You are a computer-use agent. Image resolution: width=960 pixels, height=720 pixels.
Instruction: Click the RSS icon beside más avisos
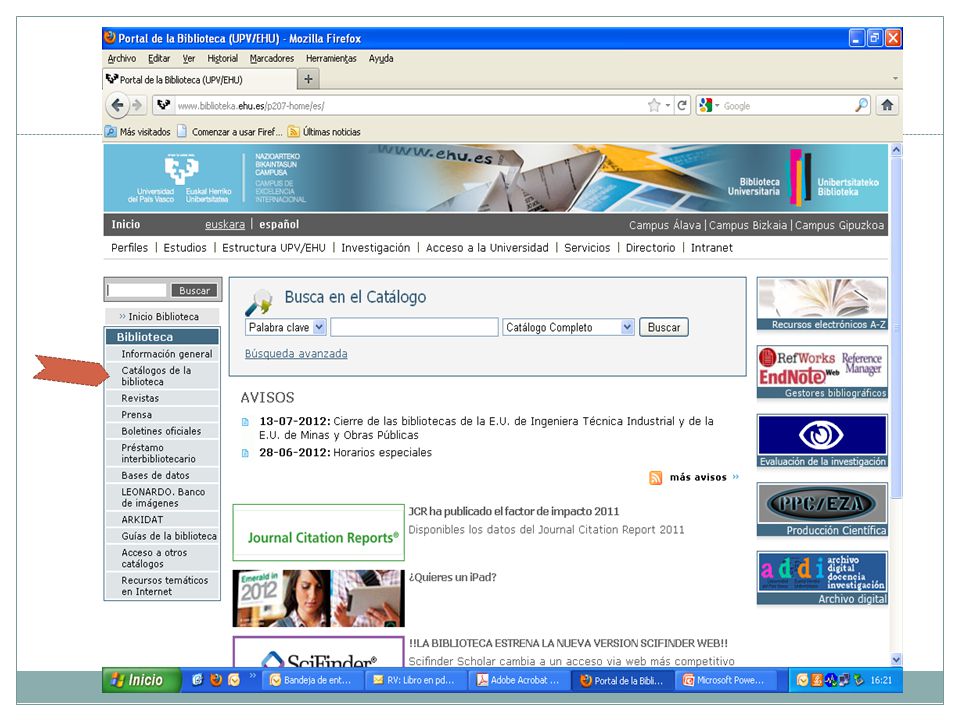pos(656,478)
